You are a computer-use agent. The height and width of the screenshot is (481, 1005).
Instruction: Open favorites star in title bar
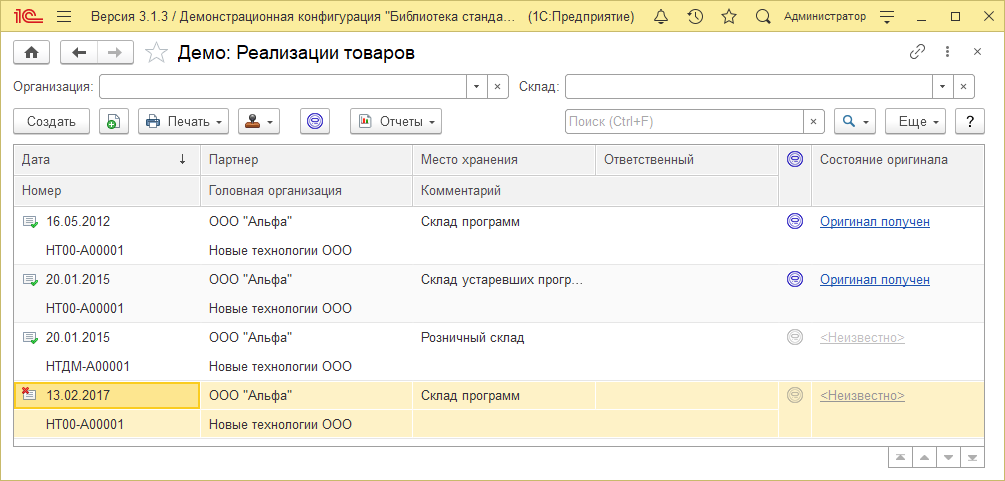click(729, 17)
